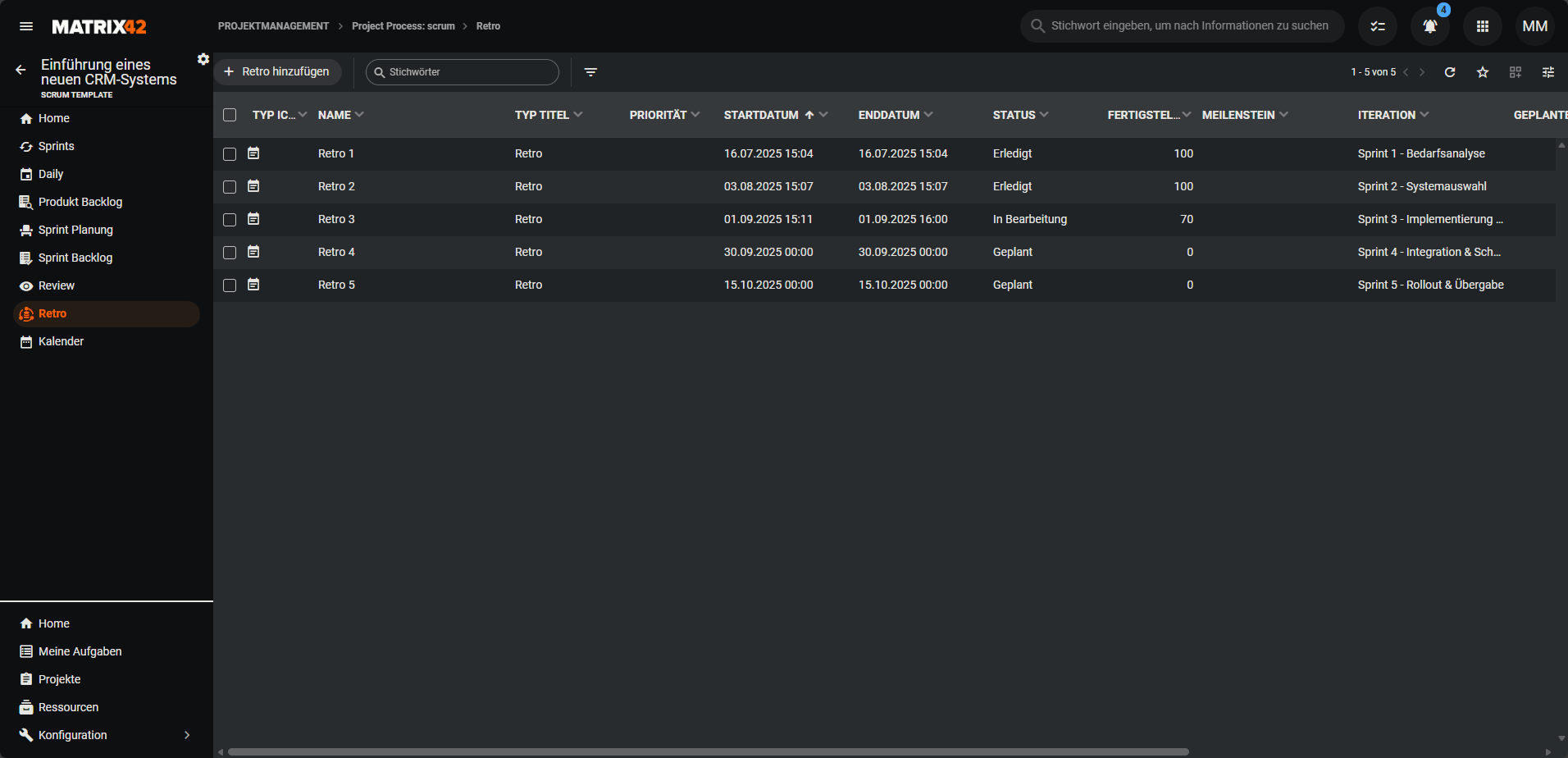Open the filter icon beside search
Image resolution: width=1568 pixels, height=758 pixels.
click(590, 72)
